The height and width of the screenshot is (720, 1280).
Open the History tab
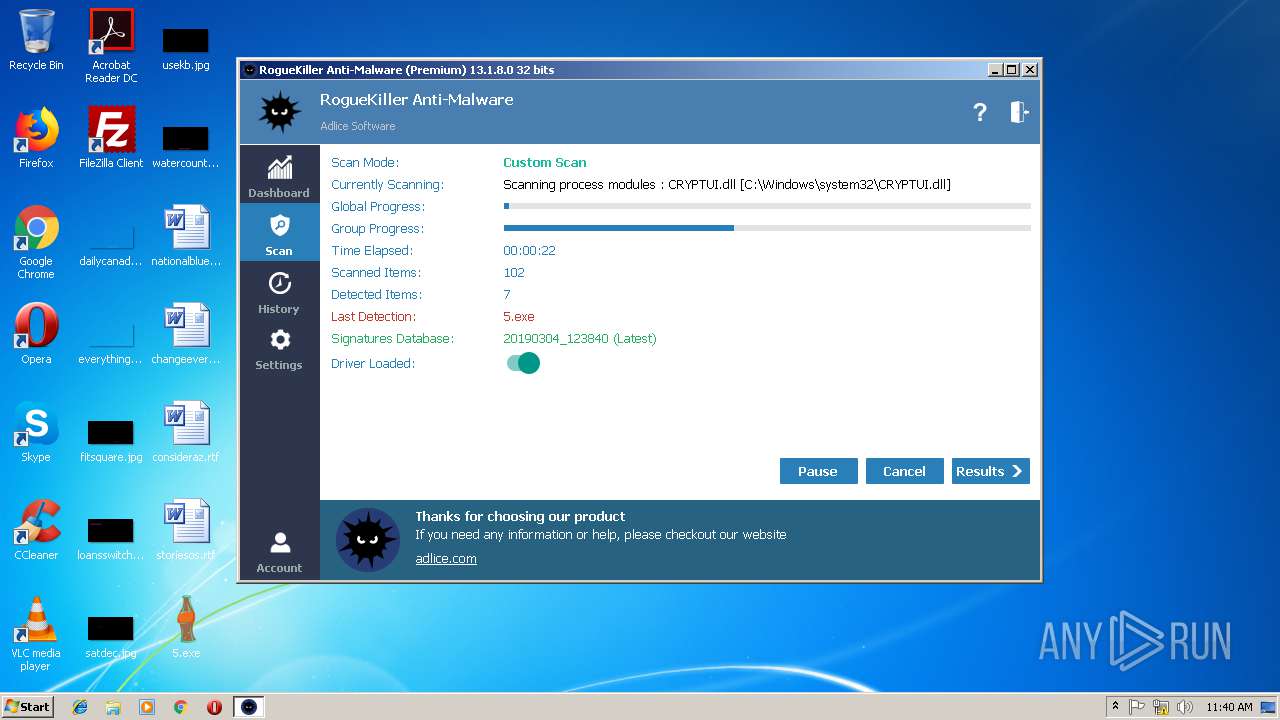279,291
